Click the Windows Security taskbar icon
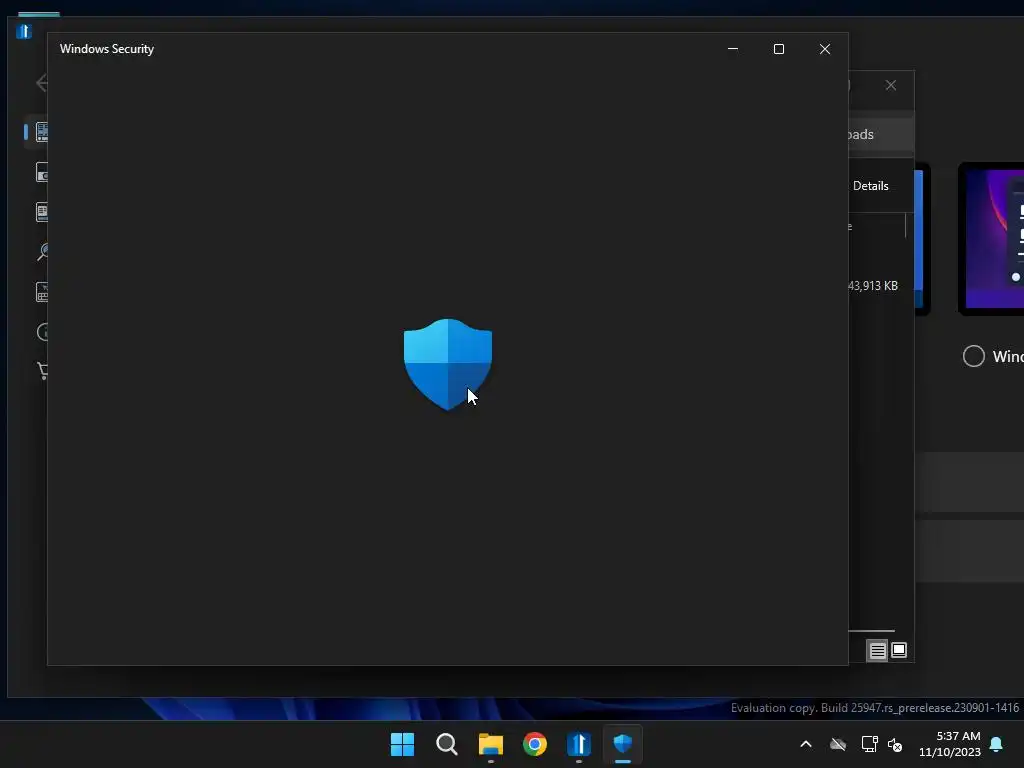 [x=623, y=744]
